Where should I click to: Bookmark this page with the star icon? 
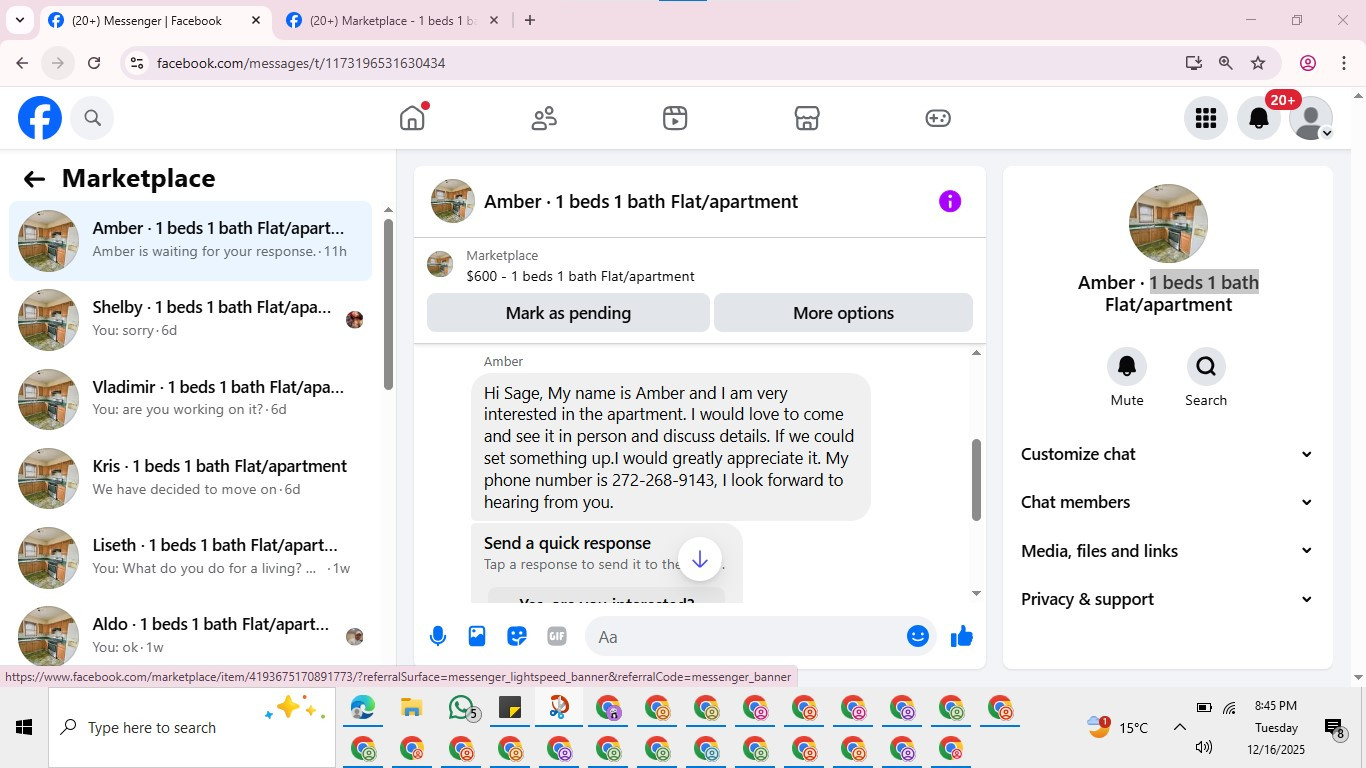(1258, 63)
